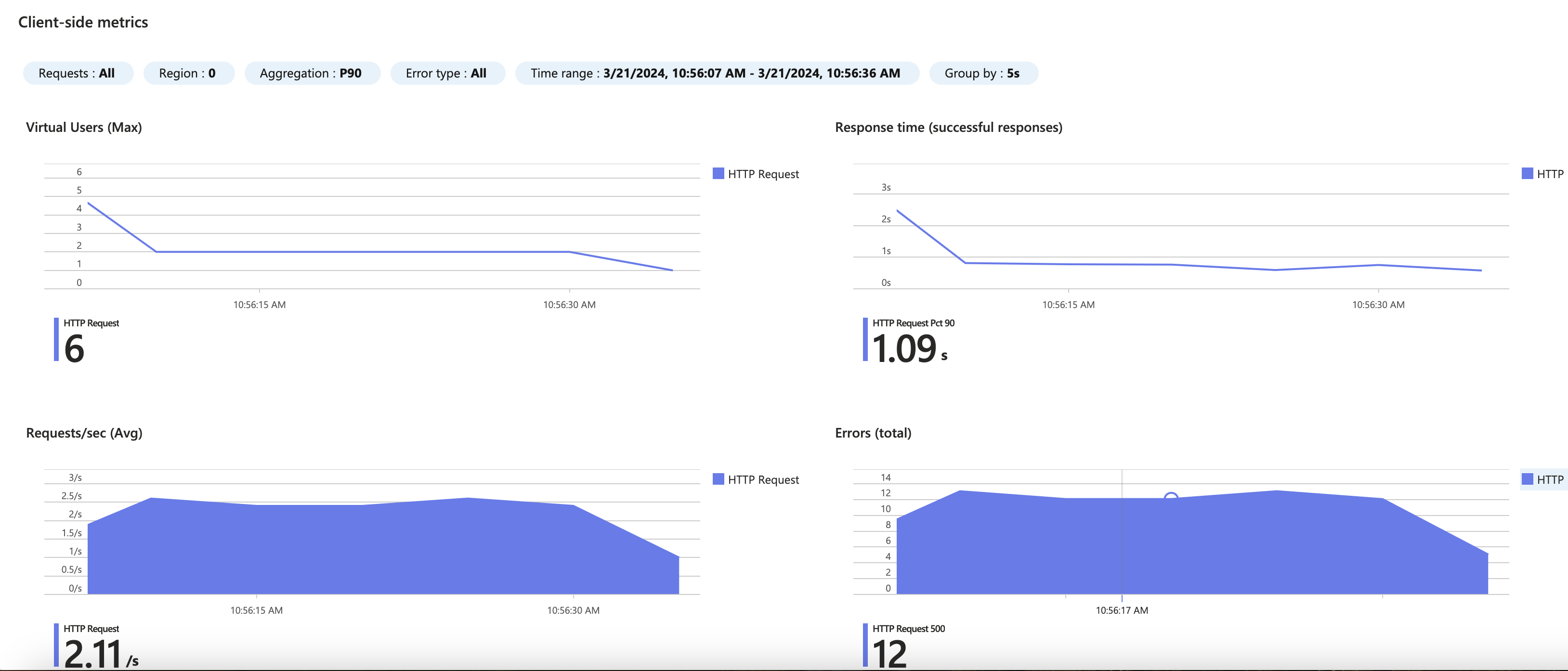Image resolution: width=1568 pixels, height=671 pixels.
Task: Click the Requests/sec (Avg) chart heading
Action: click(x=84, y=433)
